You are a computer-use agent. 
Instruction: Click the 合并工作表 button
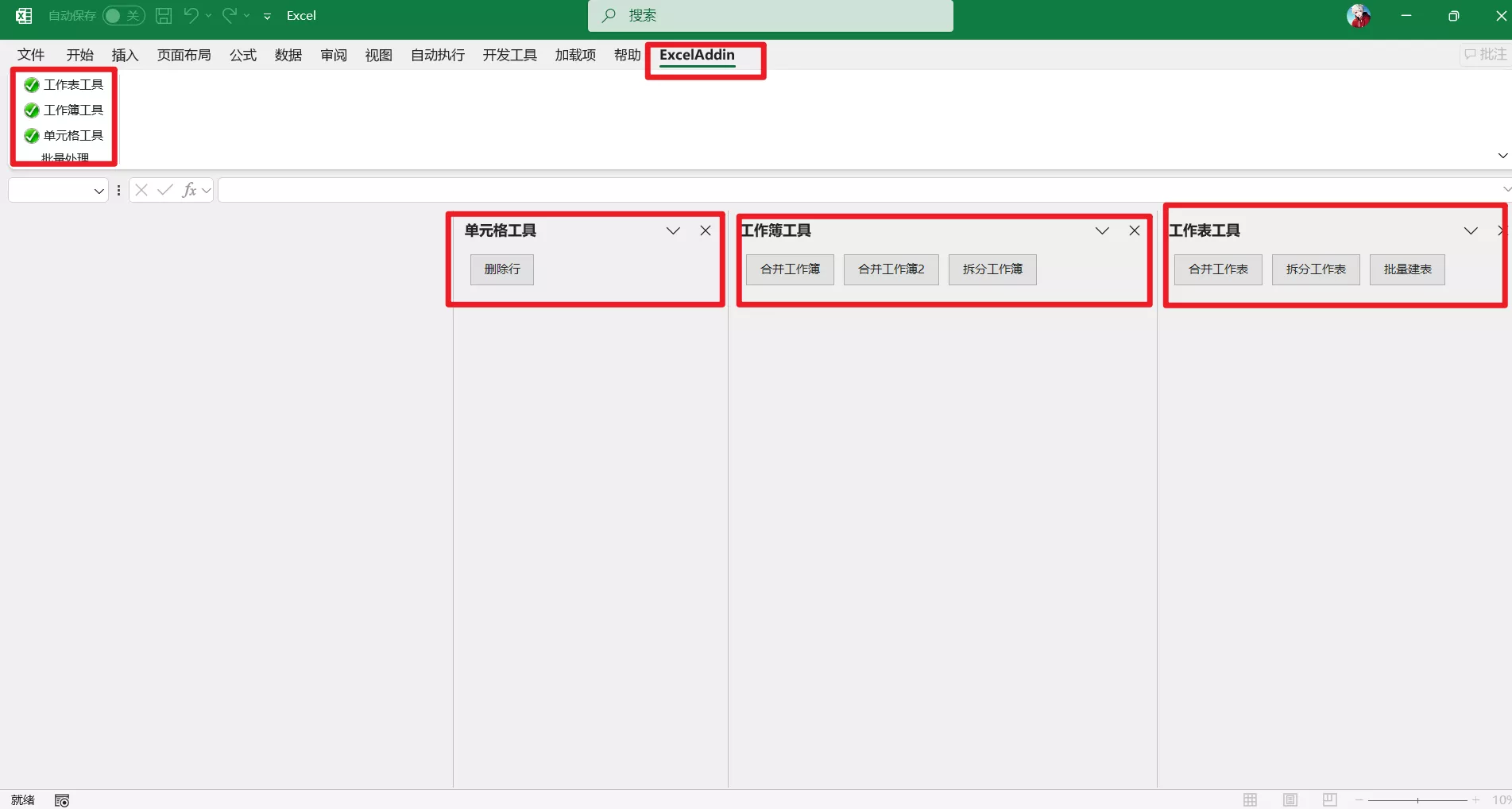pyautogui.click(x=1218, y=269)
